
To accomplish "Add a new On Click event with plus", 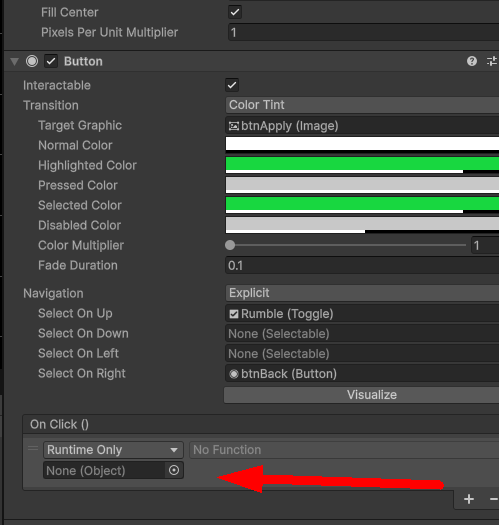I will point(469,499).
